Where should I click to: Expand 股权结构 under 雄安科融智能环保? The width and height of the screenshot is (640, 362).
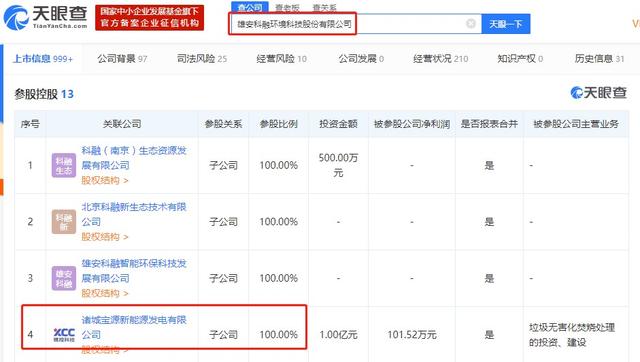coord(105,293)
